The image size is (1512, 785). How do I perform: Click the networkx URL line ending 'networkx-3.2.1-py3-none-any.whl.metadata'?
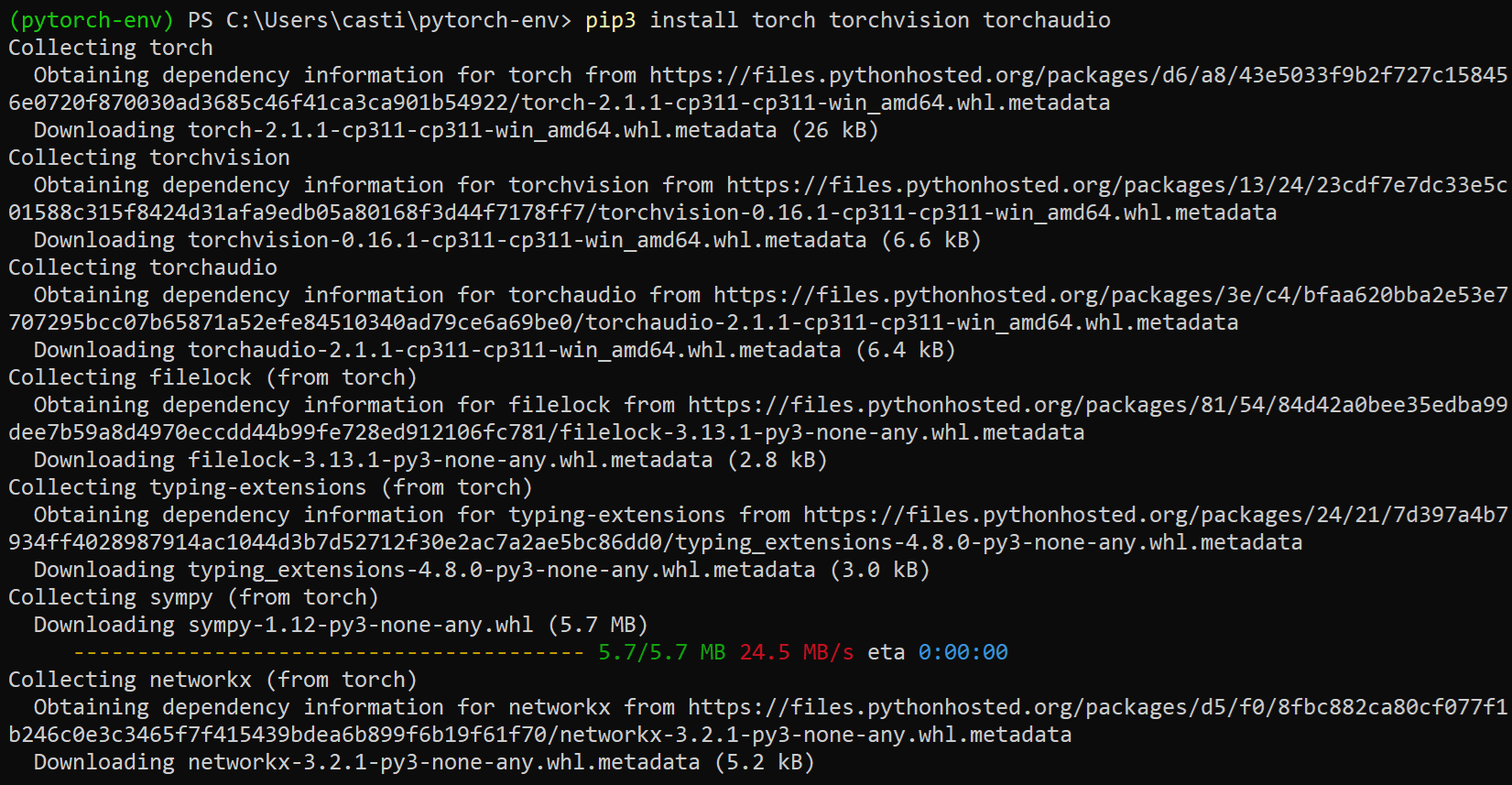coord(540,735)
